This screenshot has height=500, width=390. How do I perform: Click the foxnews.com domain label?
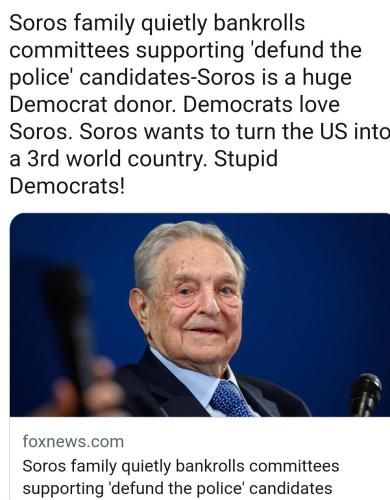point(73,441)
